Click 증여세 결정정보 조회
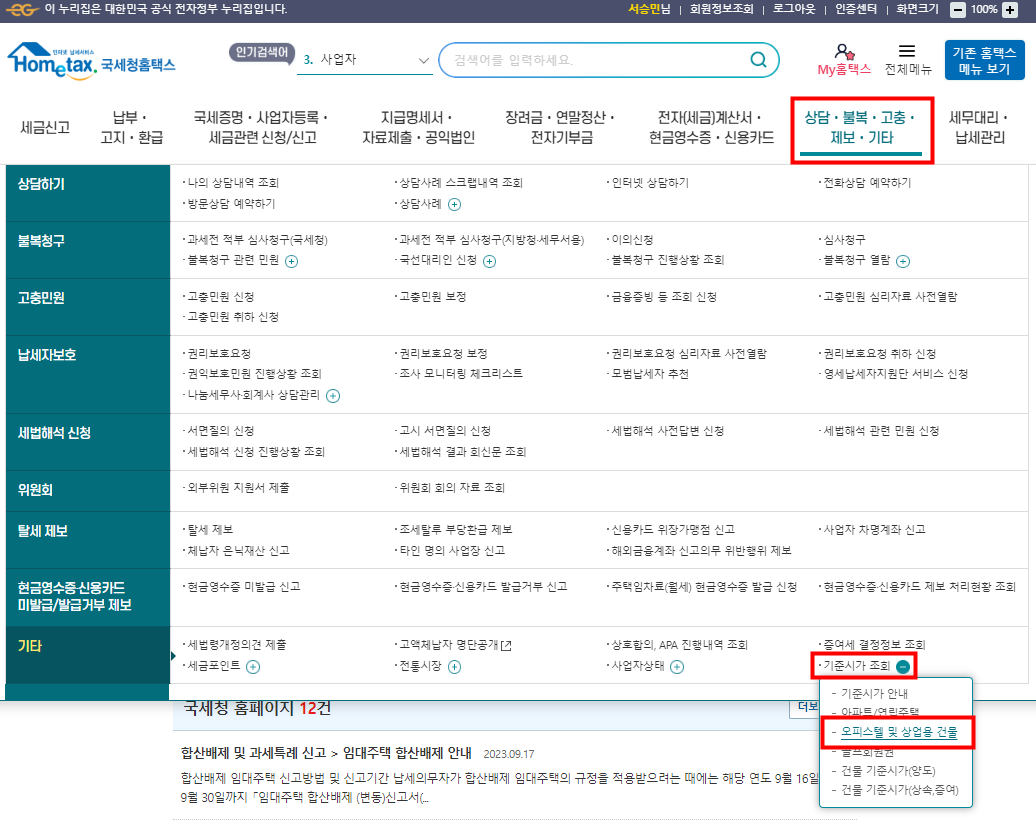 [x=874, y=645]
